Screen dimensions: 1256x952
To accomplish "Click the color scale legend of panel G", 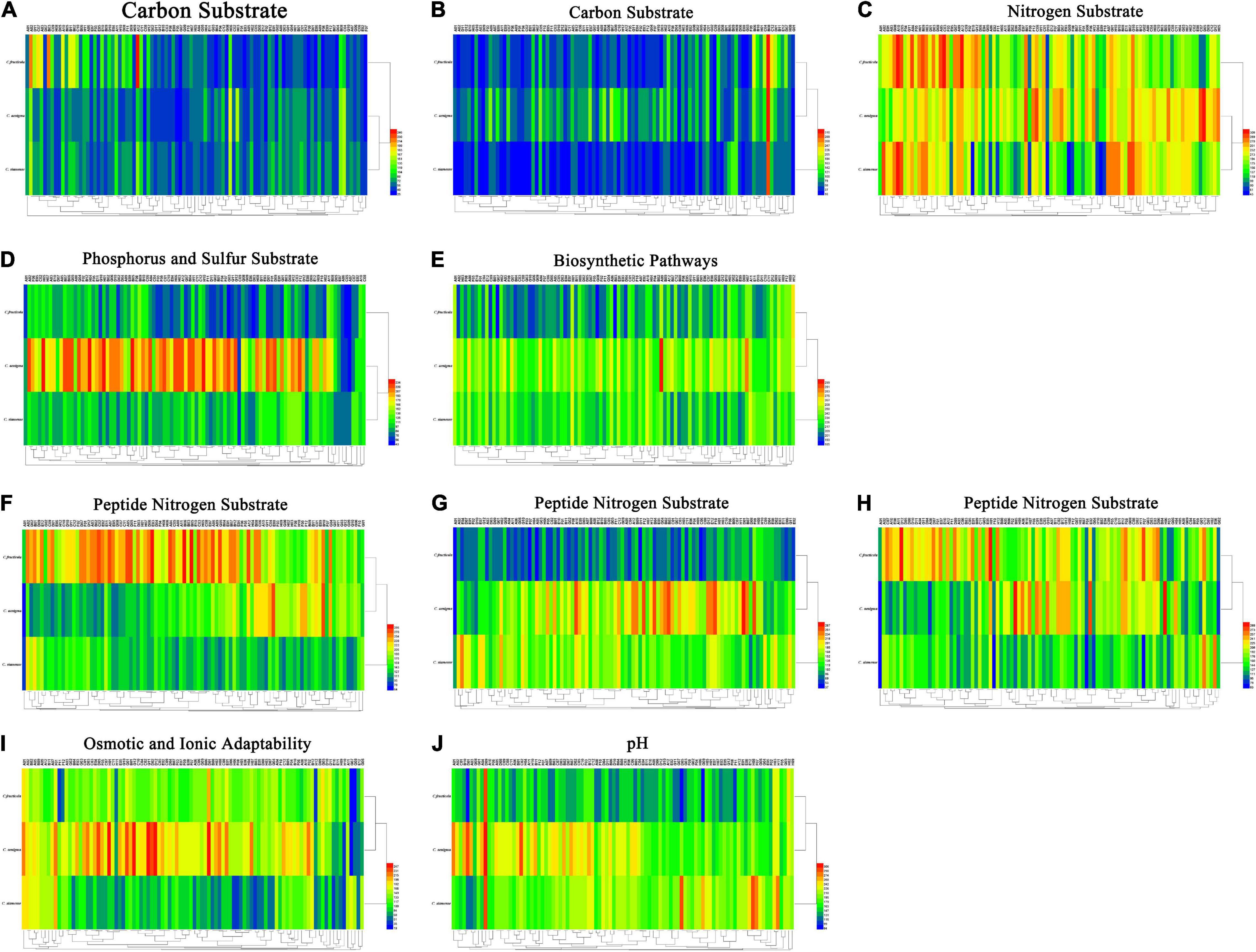I will coord(824,655).
